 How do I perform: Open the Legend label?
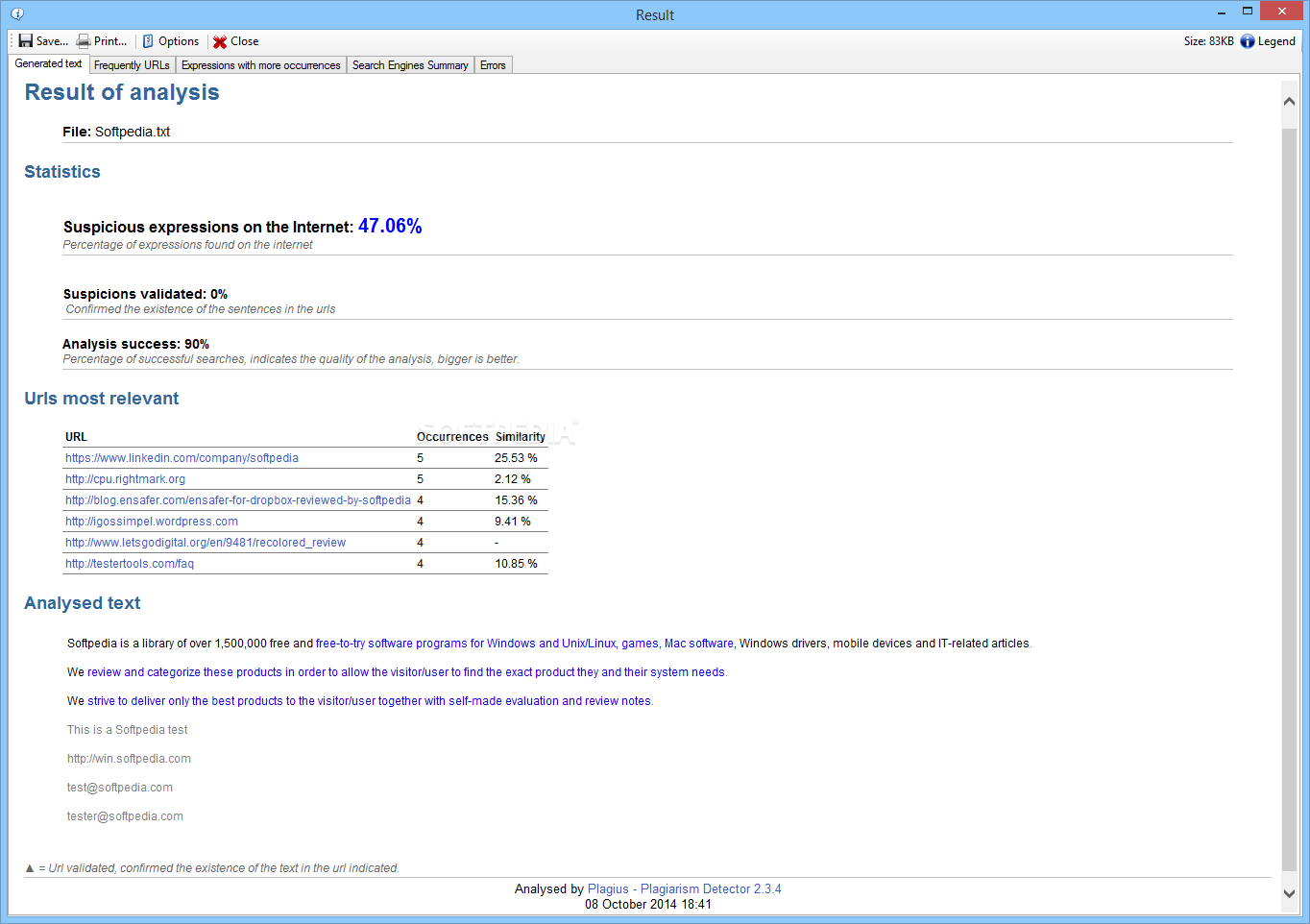click(x=1276, y=41)
